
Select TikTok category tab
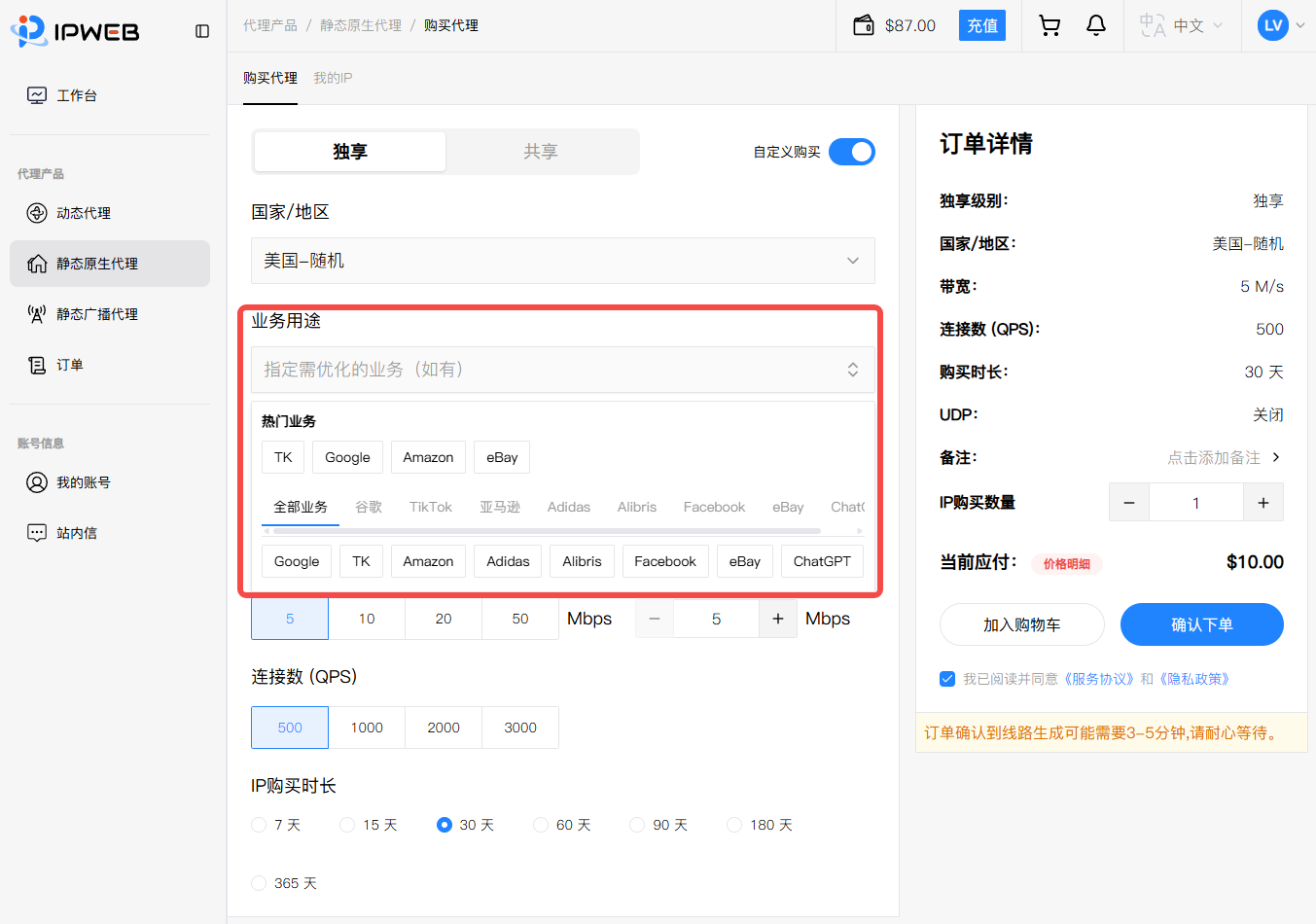pyautogui.click(x=431, y=507)
